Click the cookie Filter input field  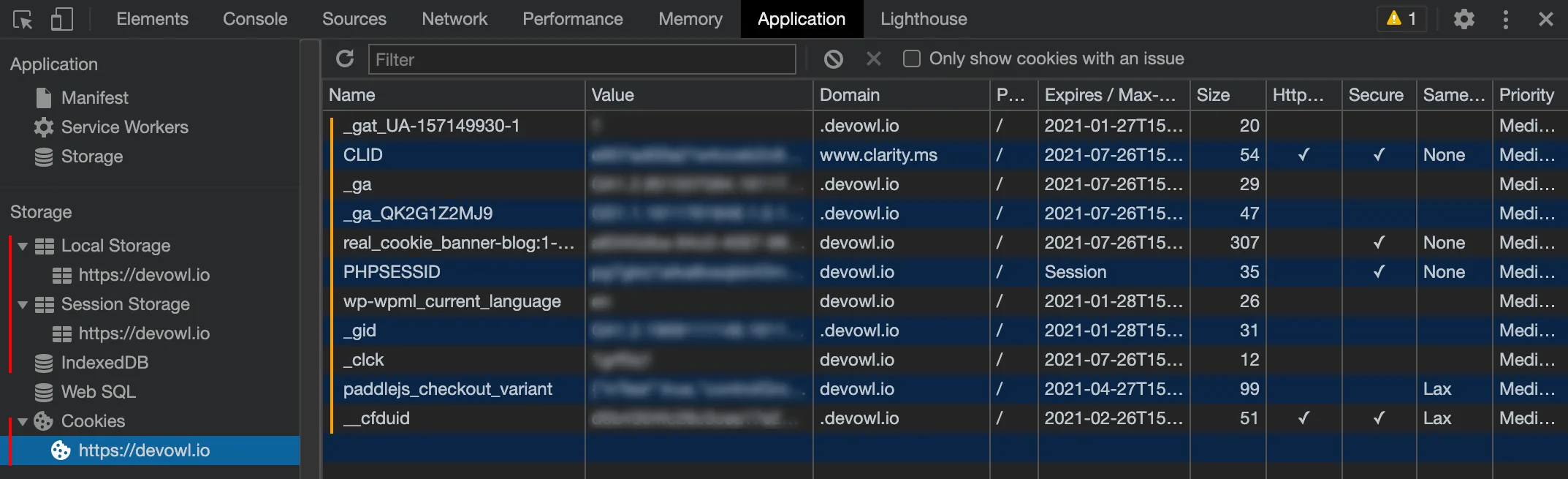[582, 59]
